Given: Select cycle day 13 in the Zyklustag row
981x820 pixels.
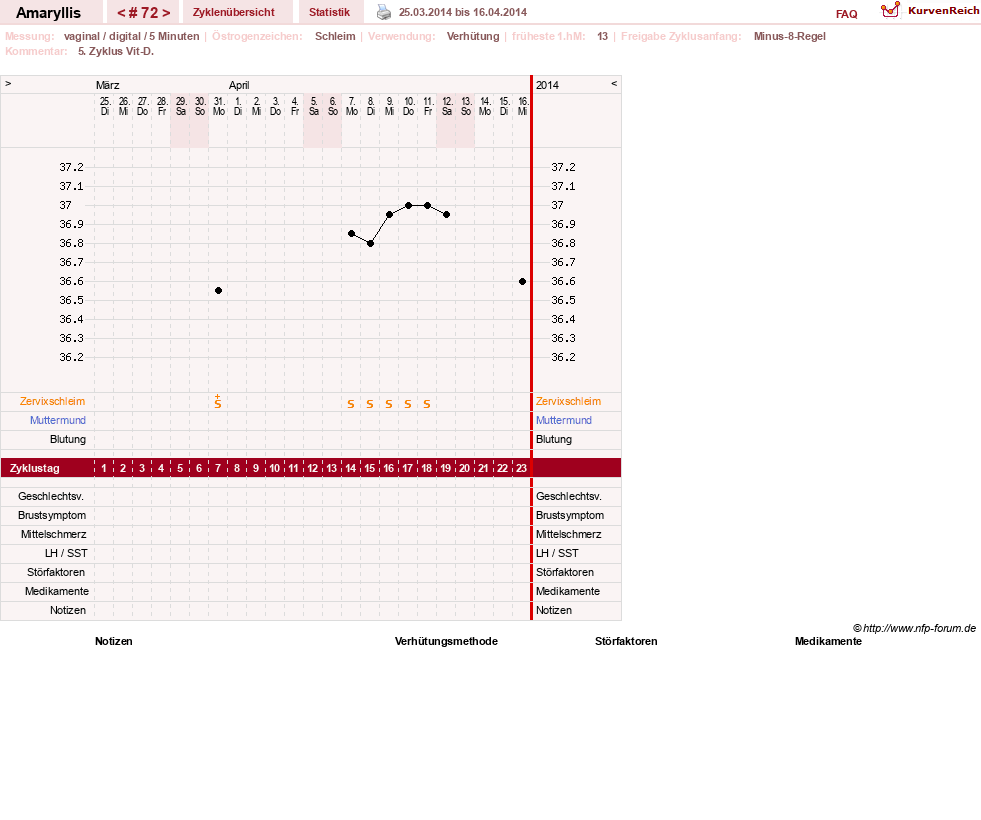Looking at the screenshot, I should (332, 468).
